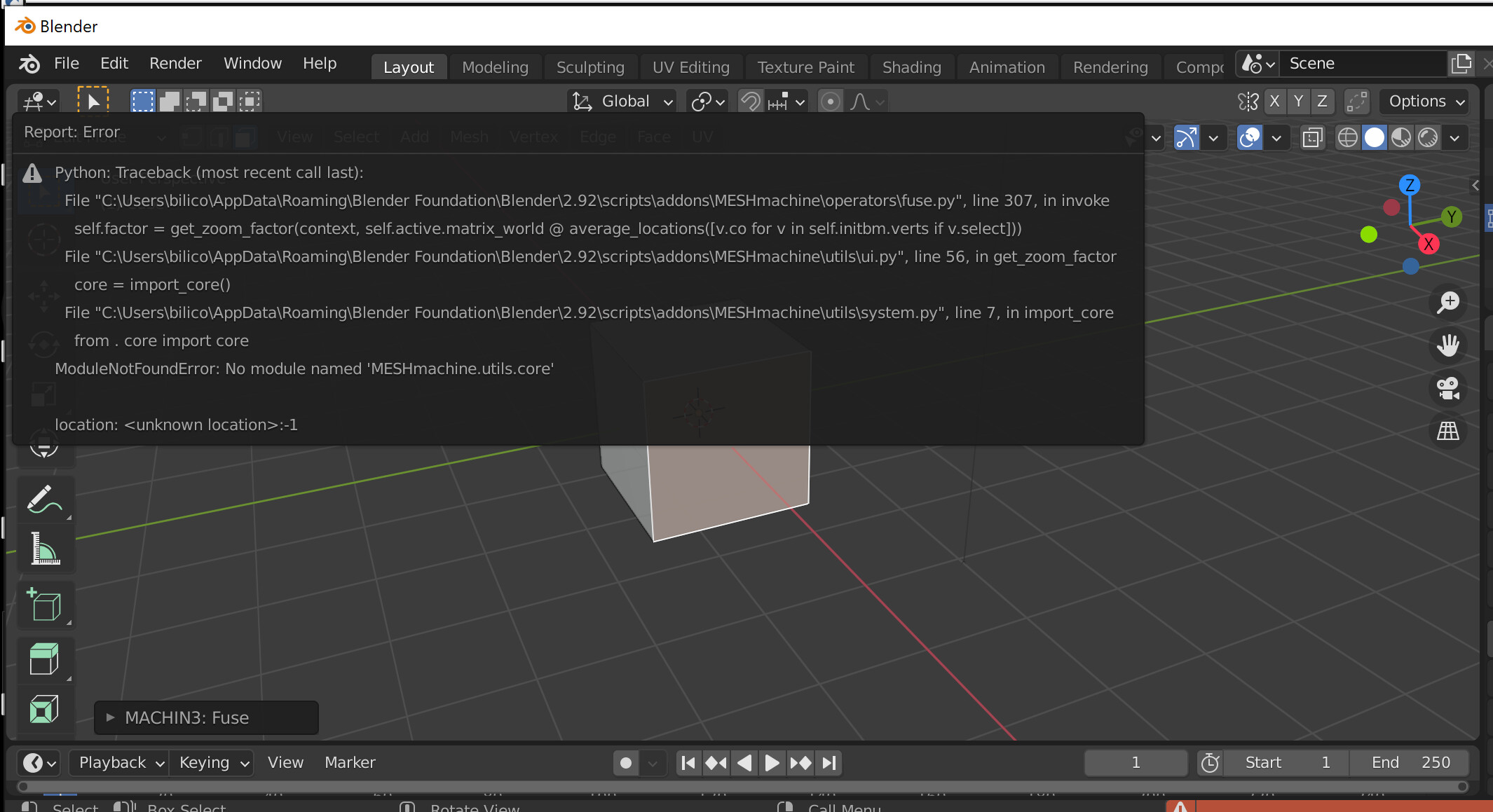Toggle Z axis mirror
Screen dimensions: 1493x812
1322,102
